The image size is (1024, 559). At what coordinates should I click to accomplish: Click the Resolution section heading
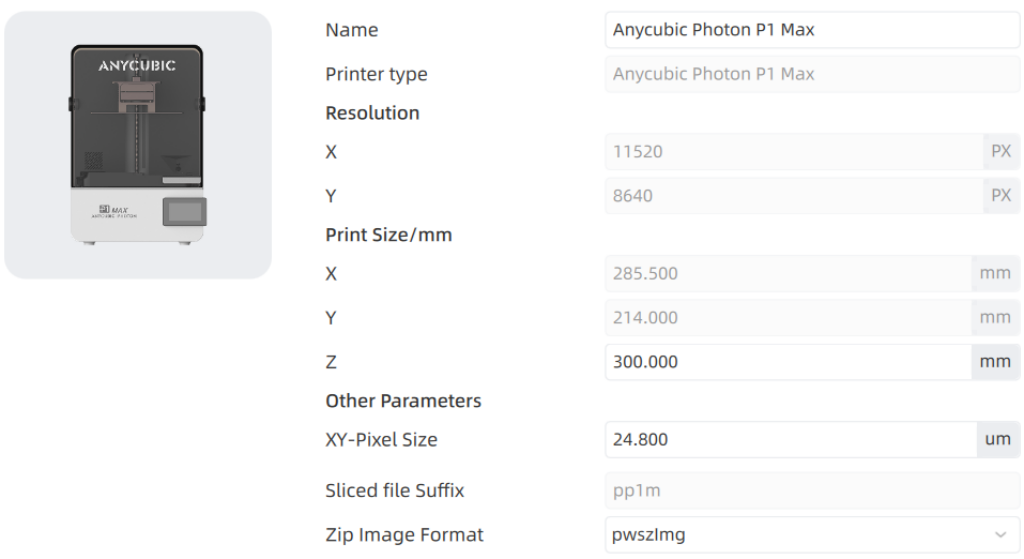pos(372,113)
